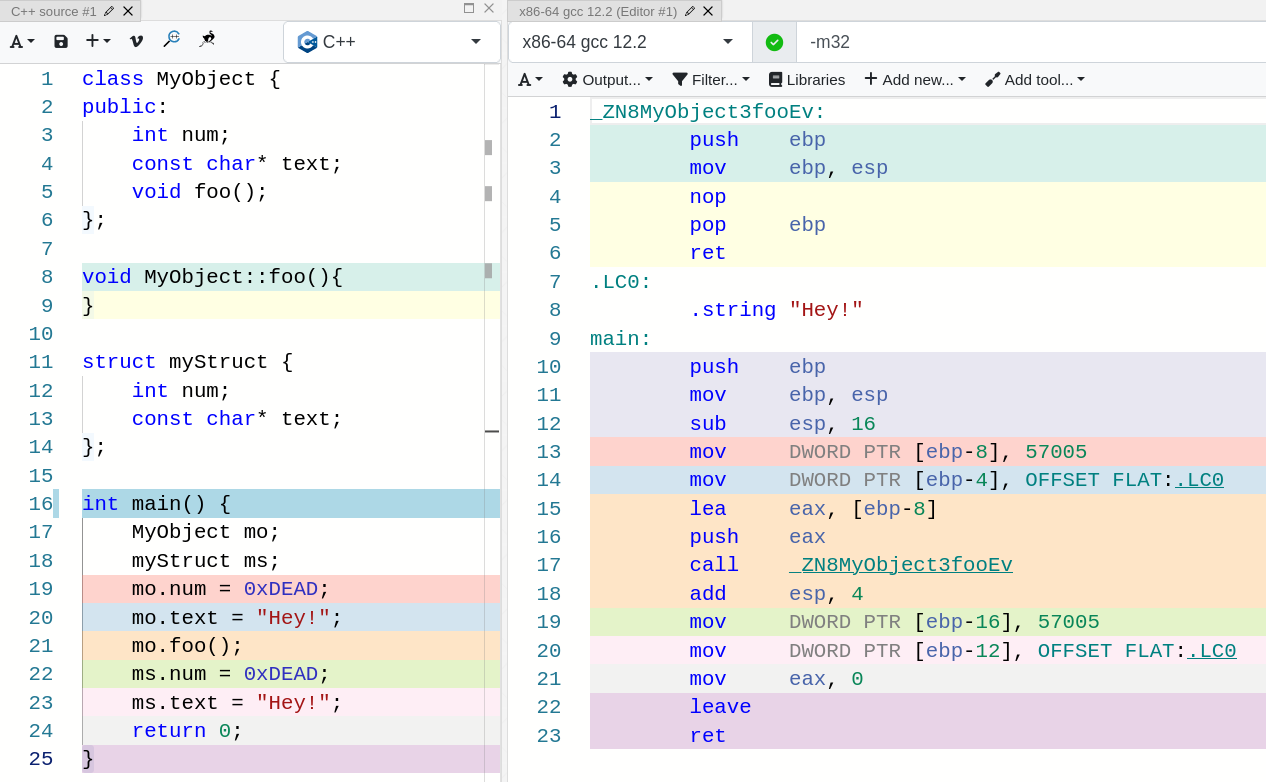Image resolution: width=1266 pixels, height=782 pixels.
Task: Click the green compile status checkmark
Action: 773,42
